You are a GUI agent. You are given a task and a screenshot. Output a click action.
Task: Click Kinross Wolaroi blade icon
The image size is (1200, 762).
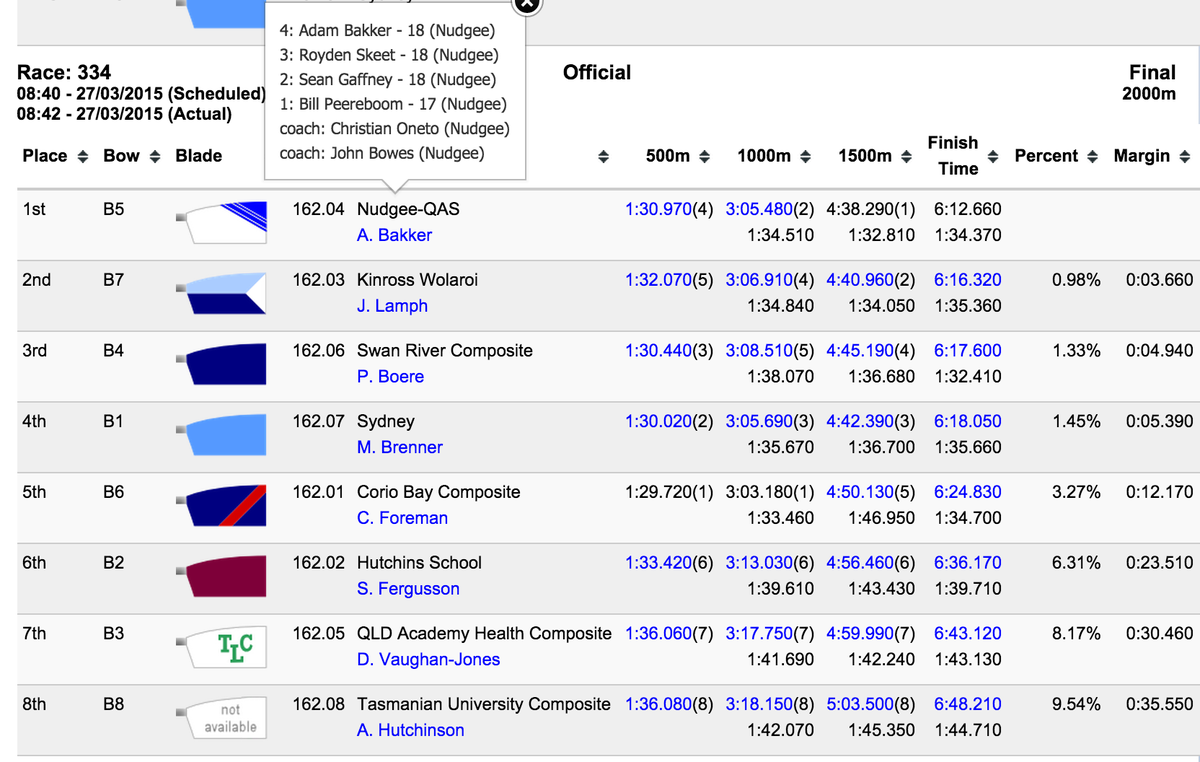[x=221, y=292]
